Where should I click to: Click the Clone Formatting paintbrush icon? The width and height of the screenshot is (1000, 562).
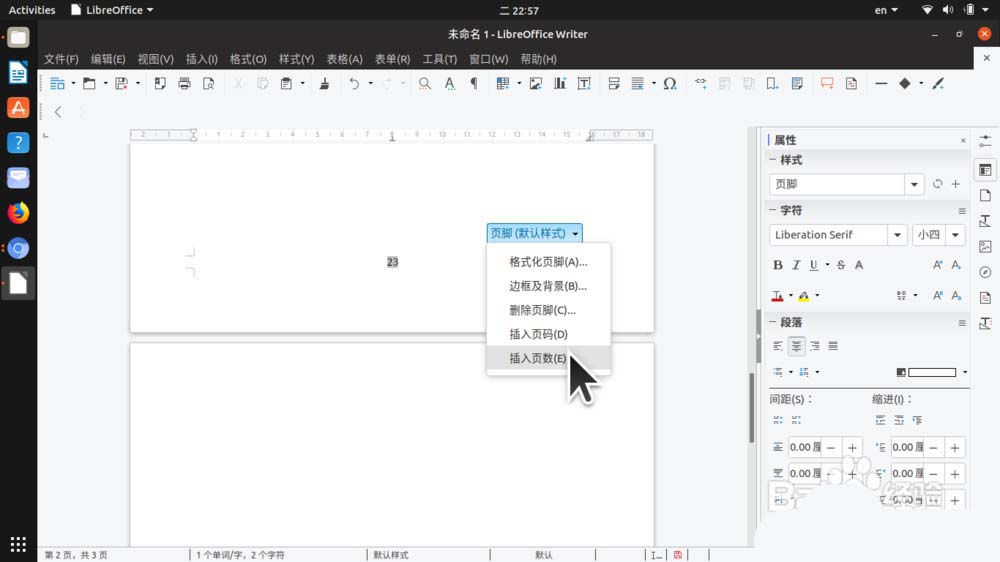pyautogui.click(x=324, y=84)
